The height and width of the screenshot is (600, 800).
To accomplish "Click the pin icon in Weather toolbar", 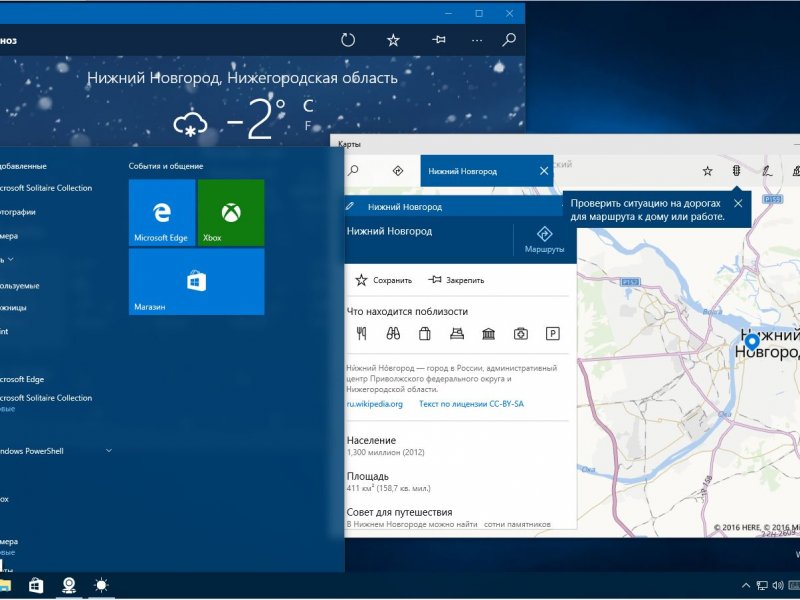I will coord(439,39).
